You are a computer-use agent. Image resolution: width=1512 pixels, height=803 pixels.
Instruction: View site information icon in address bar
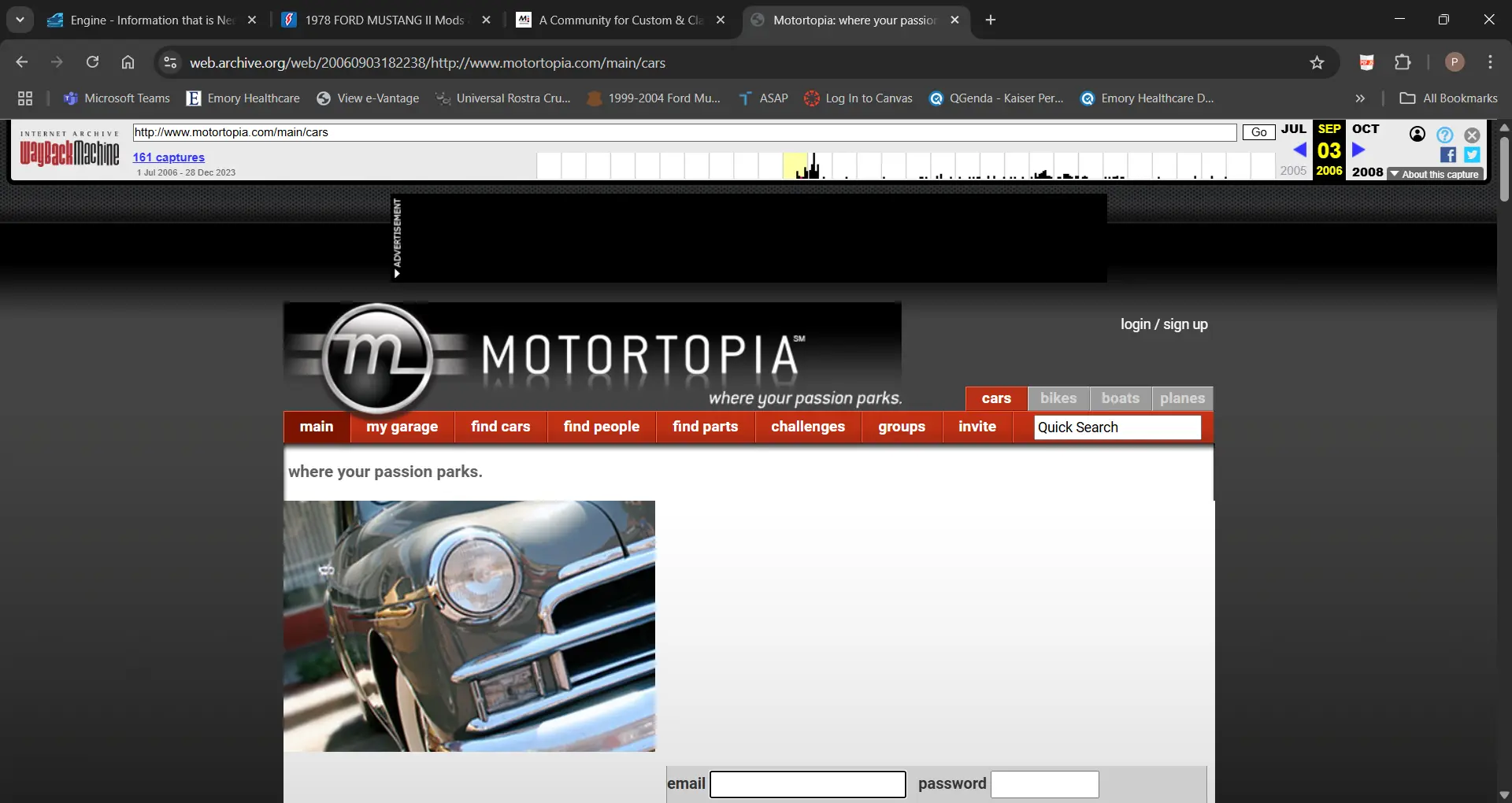point(169,62)
